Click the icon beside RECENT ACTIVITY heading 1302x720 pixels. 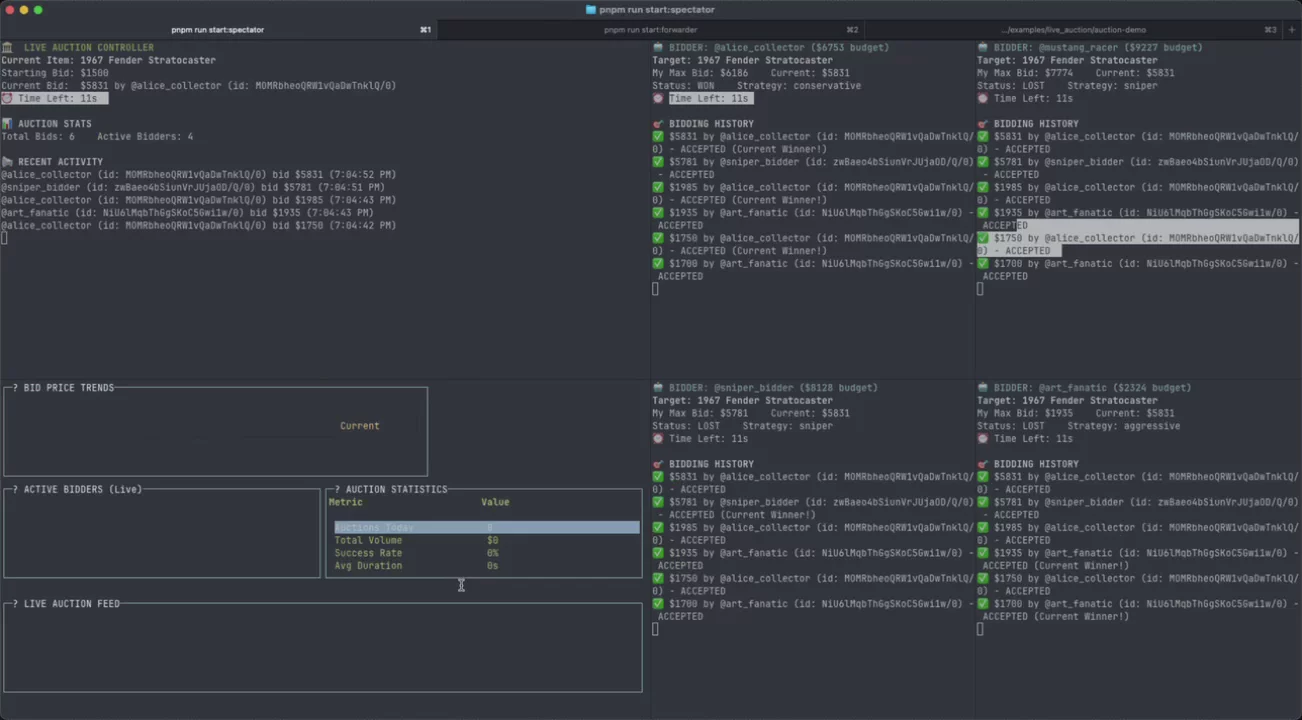[x=7, y=162]
